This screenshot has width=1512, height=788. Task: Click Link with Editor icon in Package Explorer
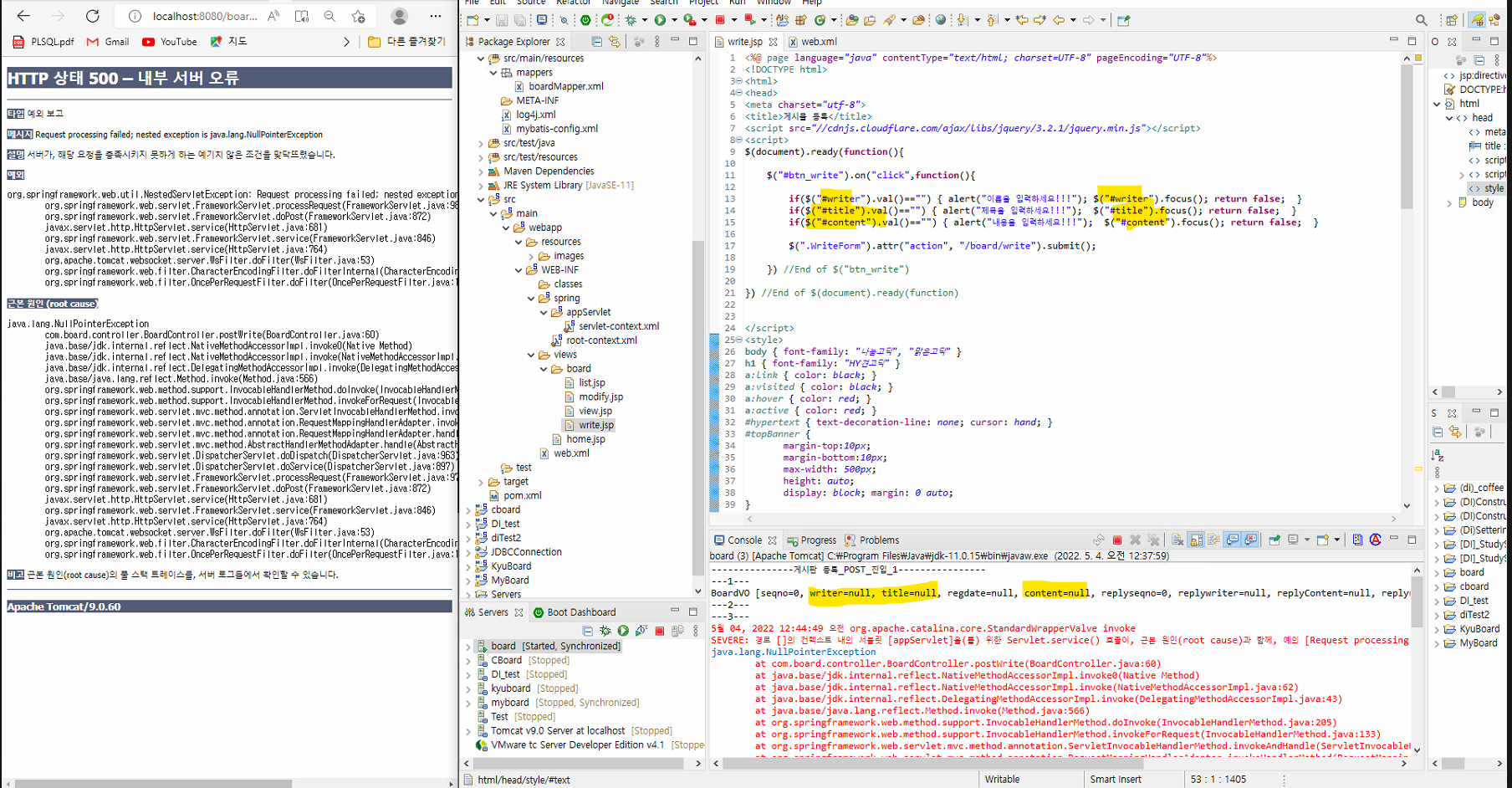(x=615, y=41)
